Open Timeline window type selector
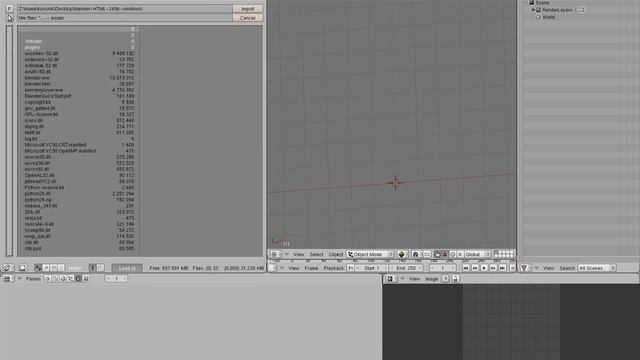Screen dimensions: 640x360 coord(272,268)
